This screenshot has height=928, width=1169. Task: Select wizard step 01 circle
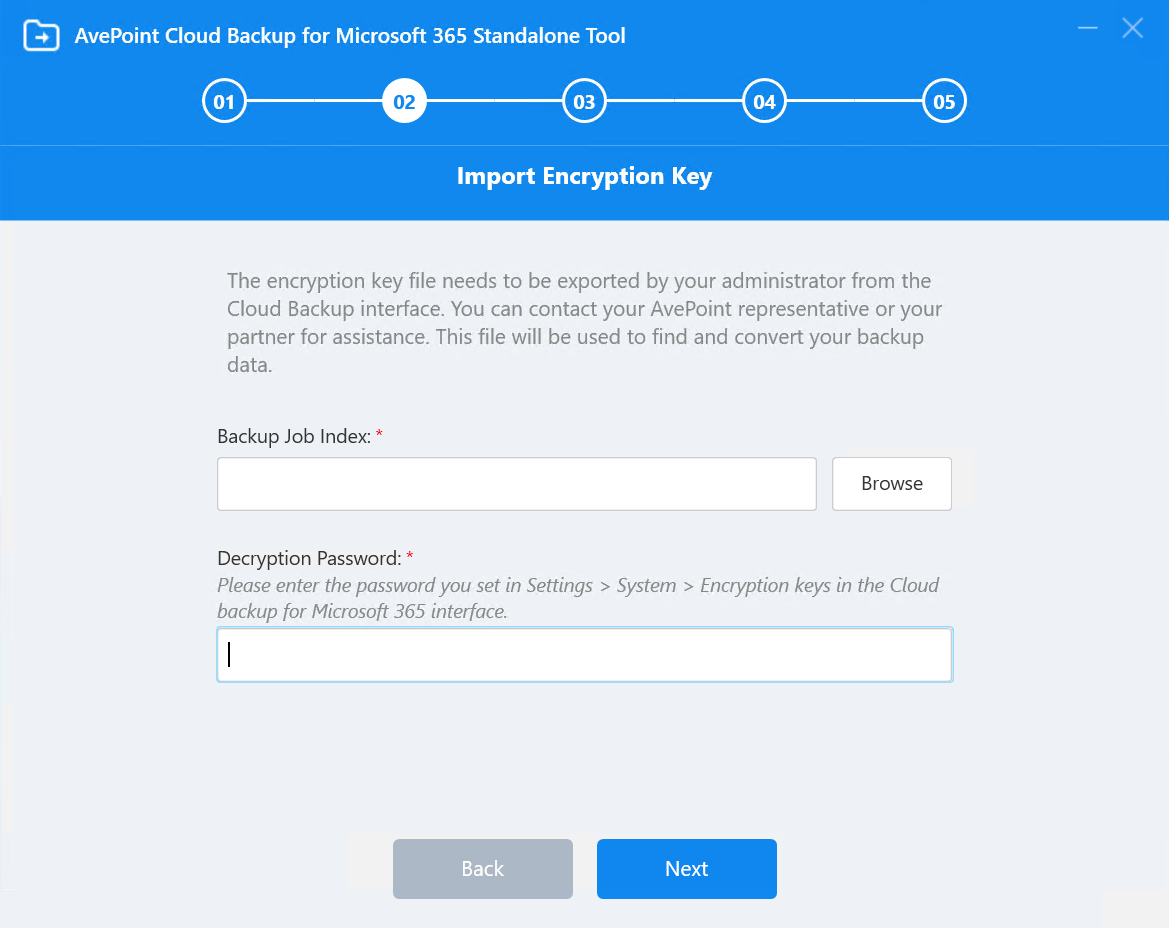coord(224,100)
